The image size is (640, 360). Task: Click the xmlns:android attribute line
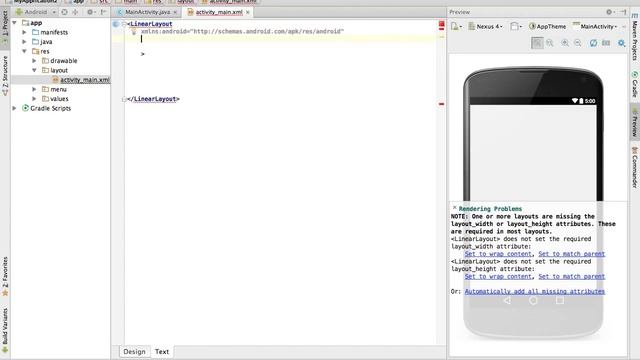click(x=242, y=31)
